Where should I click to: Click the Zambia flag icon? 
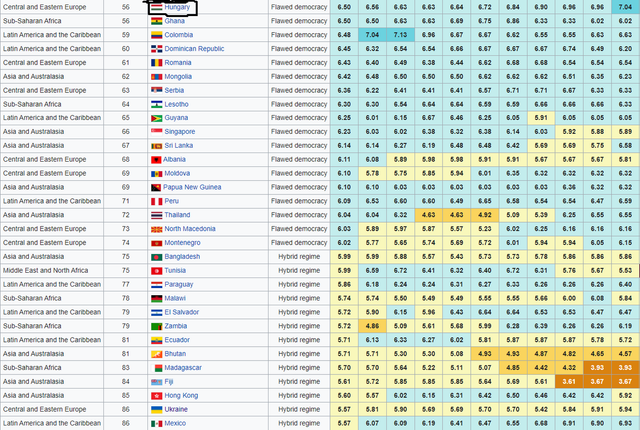pos(157,326)
